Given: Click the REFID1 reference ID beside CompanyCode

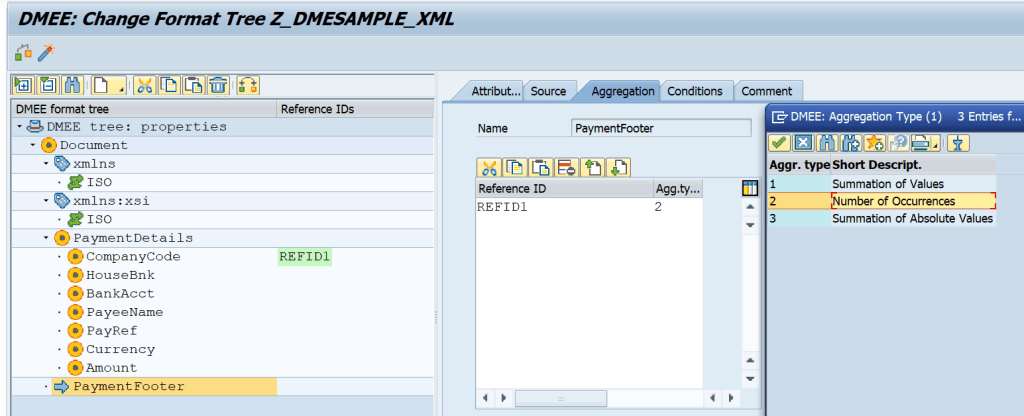Looking at the screenshot, I should 305,257.
